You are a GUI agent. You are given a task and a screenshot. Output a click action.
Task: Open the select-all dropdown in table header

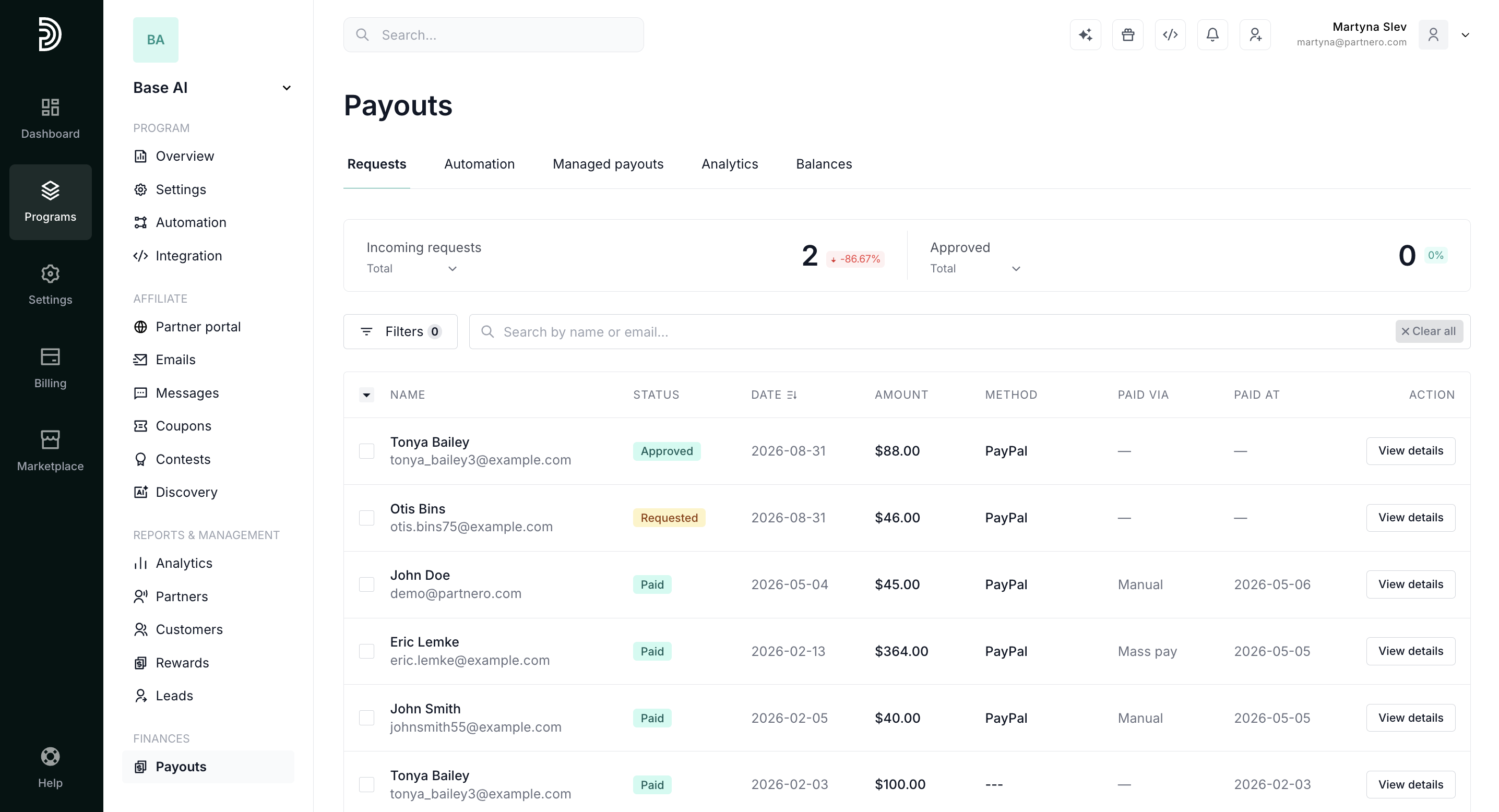point(366,395)
